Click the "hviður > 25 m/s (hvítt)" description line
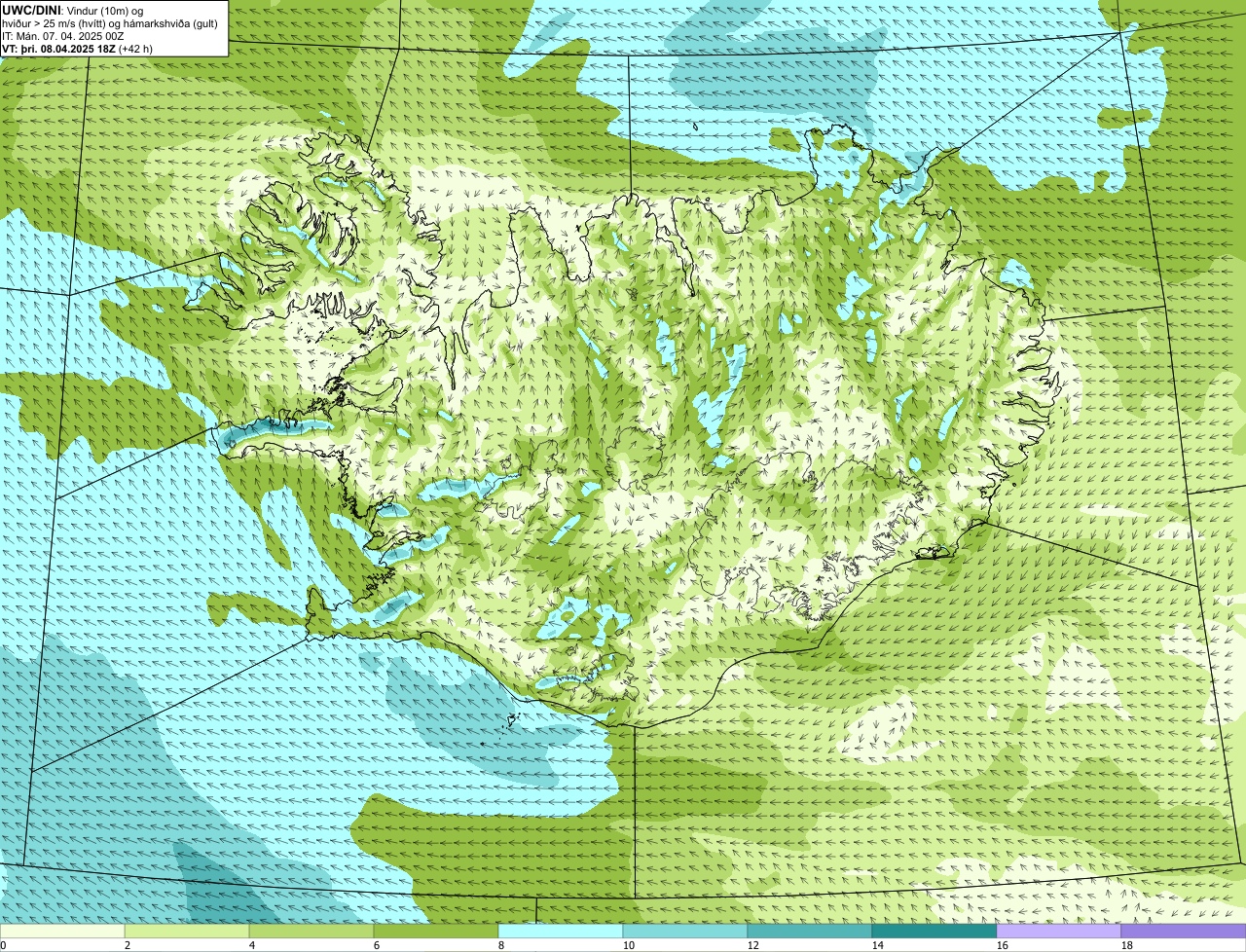The height and width of the screenshot is (952, 1246). (x=110, y=22)
